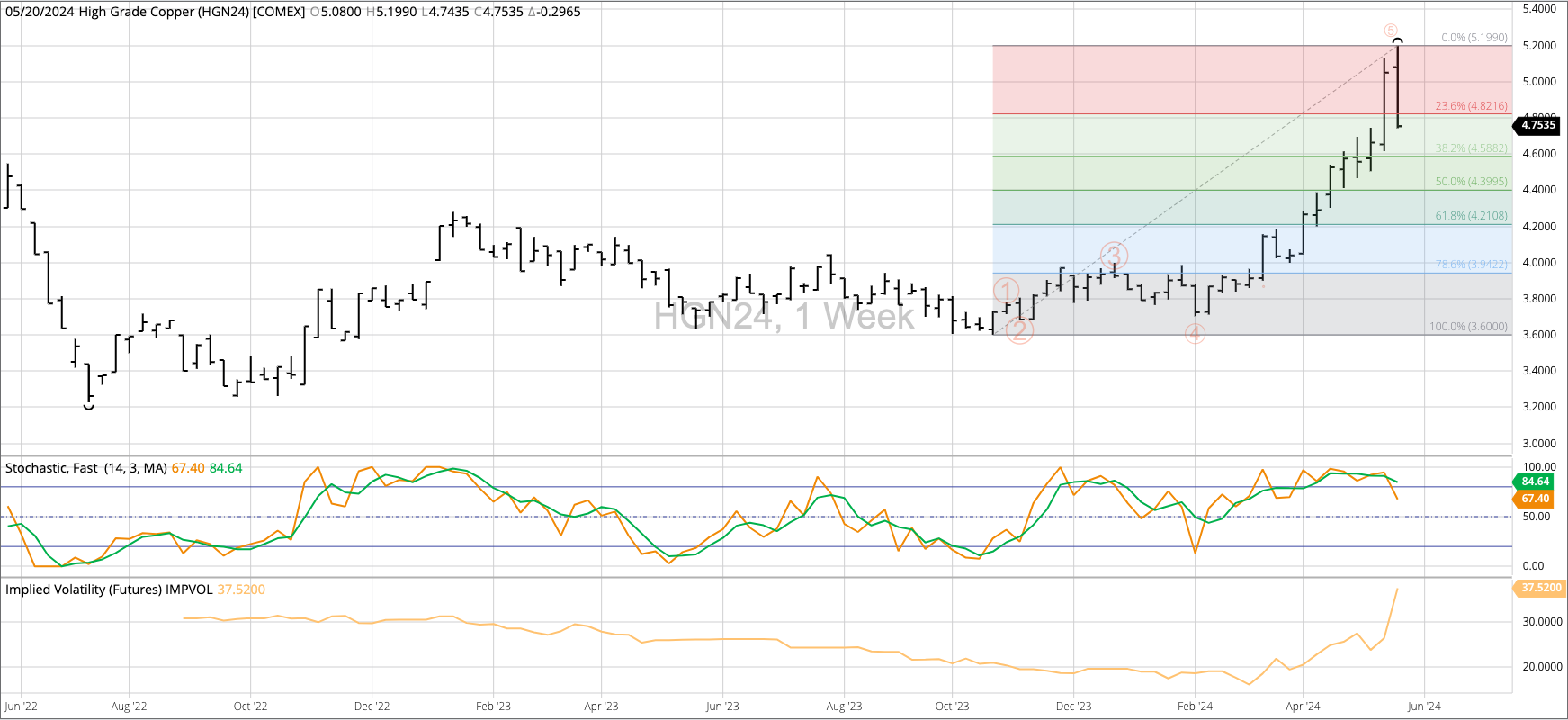The image size is (1568, 720).
Task: Select the 100.0% (3.6000) Fibonacci level label
Action: point(1468,327)
